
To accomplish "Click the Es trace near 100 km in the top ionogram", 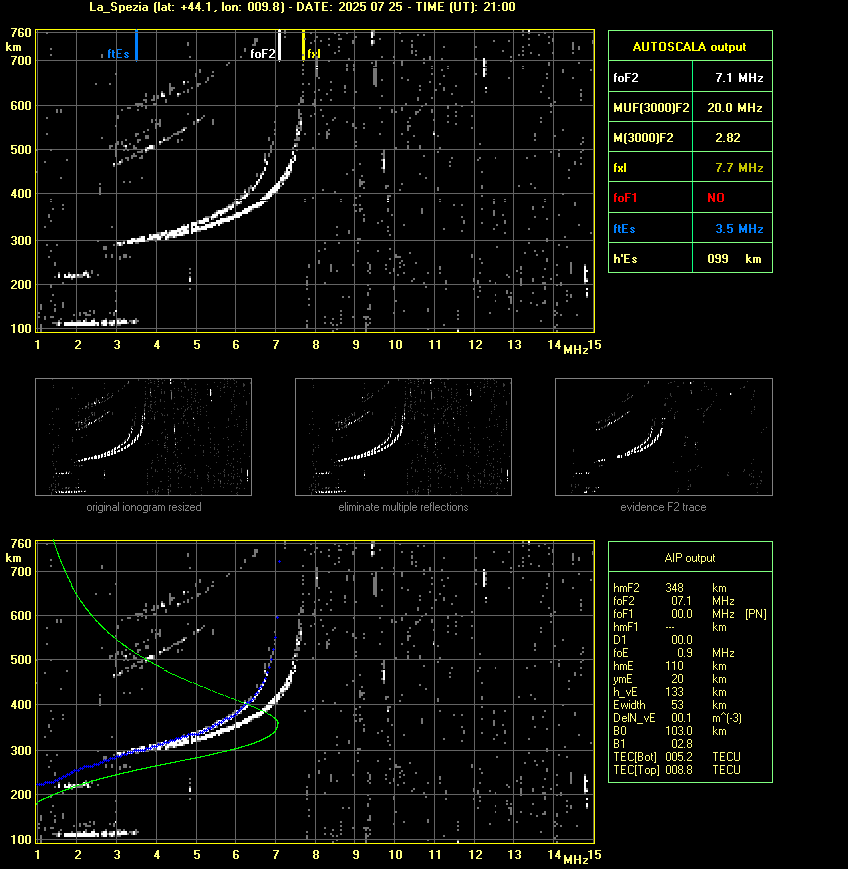I will pyautogui.click(x=95, y=322).
